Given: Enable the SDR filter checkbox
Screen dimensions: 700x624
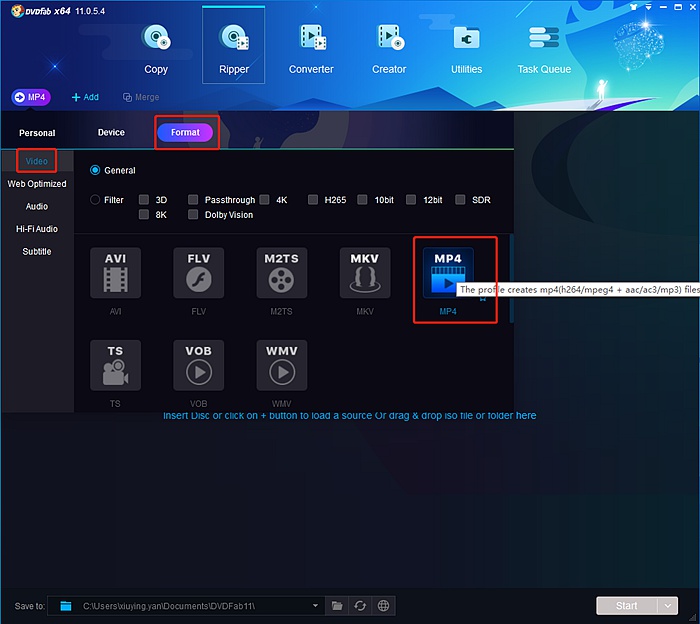Looking at the screenshot, I should pyautogui.click(x=460, y=199).
